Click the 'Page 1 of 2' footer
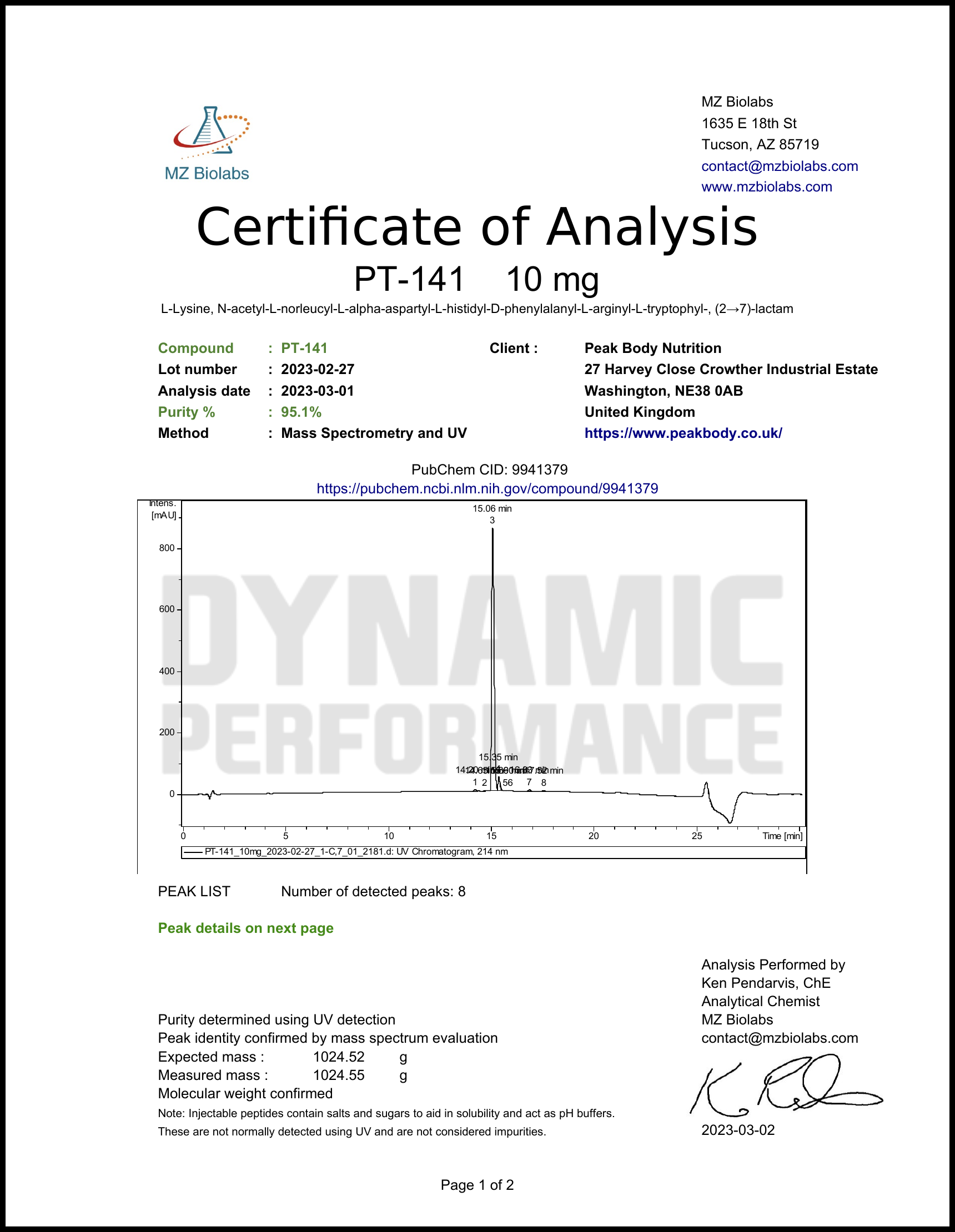The image size is (955, 1232). point(477,1185)
